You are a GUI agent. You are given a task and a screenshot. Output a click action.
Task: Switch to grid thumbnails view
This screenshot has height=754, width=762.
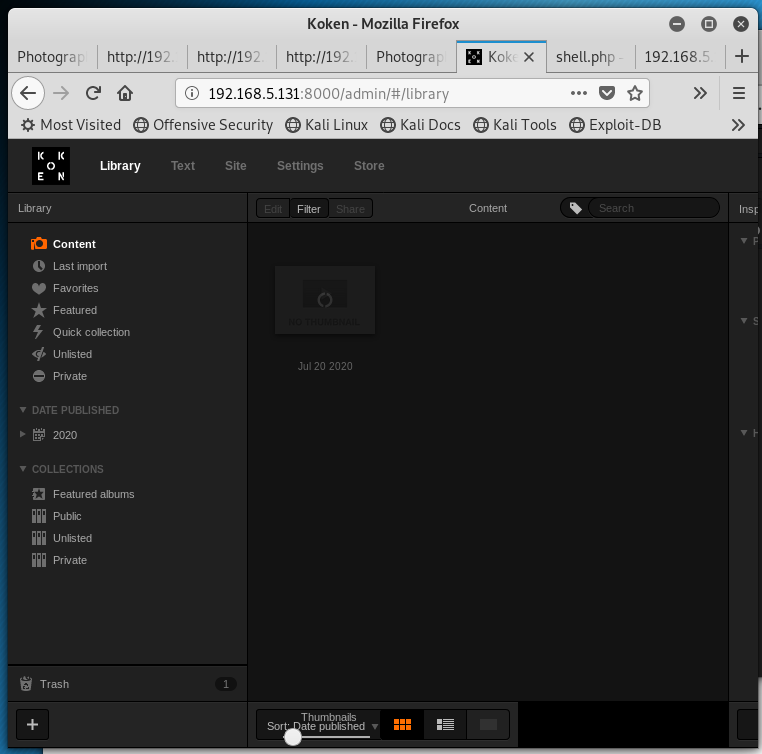coord(402,725)
